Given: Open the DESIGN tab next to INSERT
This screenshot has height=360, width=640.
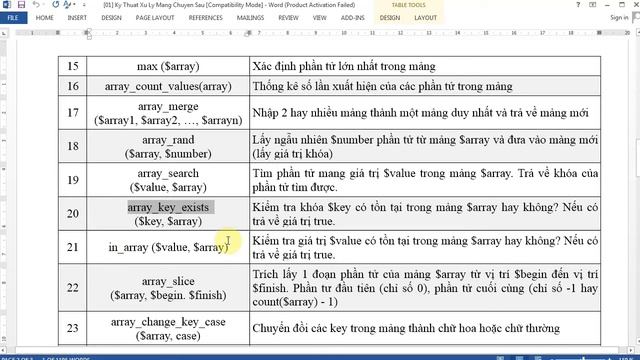Looking at the screenshot, I should point(111,18).
